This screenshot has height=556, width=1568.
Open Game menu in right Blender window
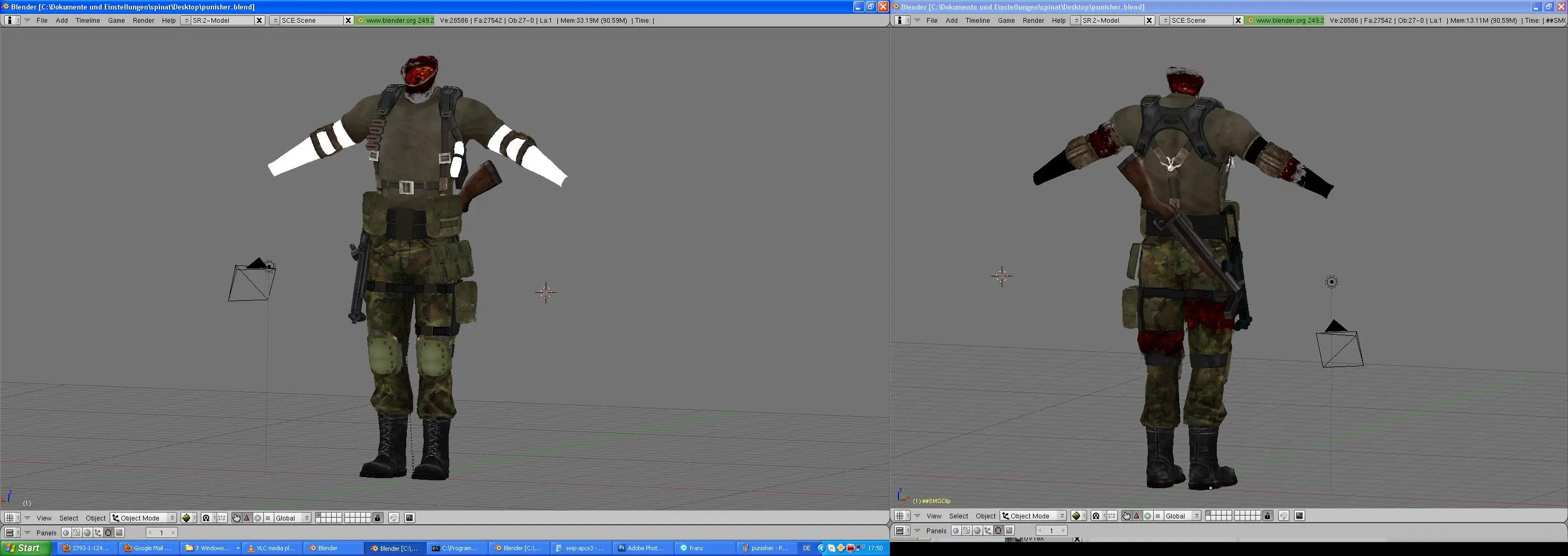point(1006,20)
